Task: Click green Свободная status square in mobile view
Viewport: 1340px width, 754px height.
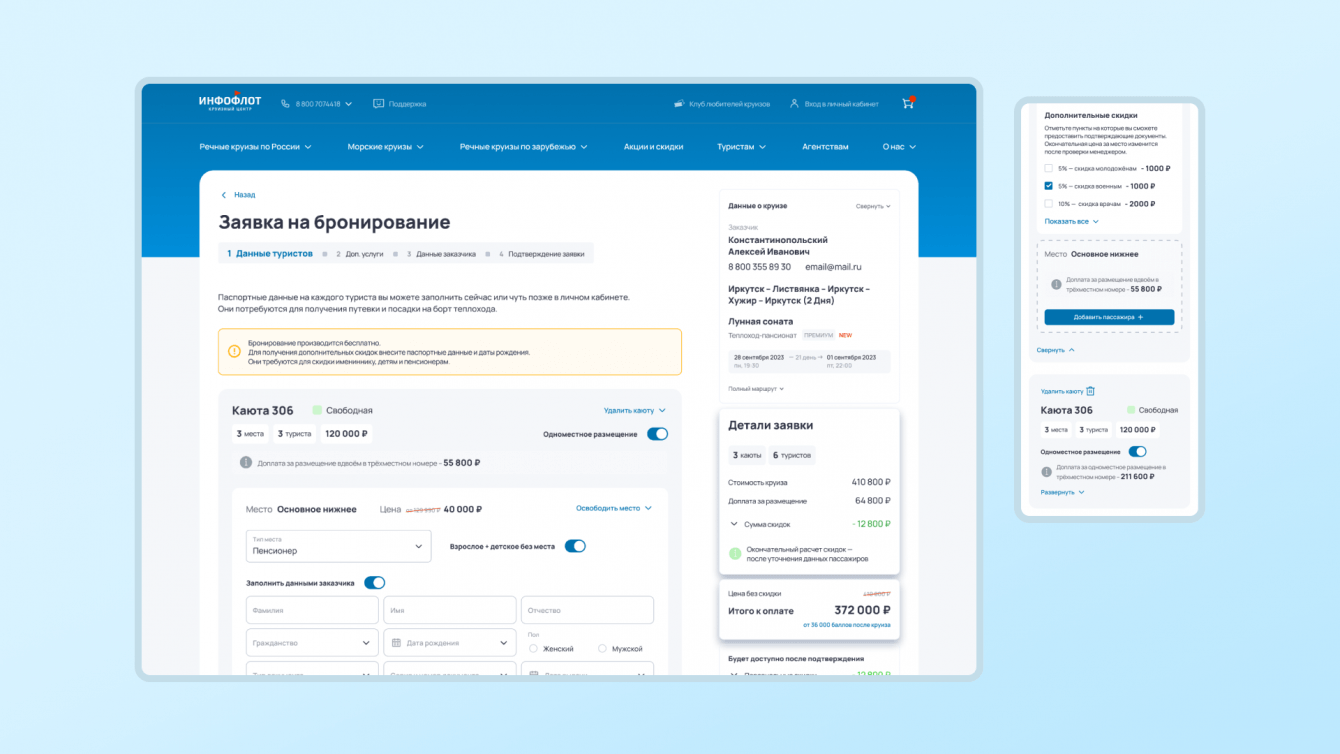Action: (1132, 410)
